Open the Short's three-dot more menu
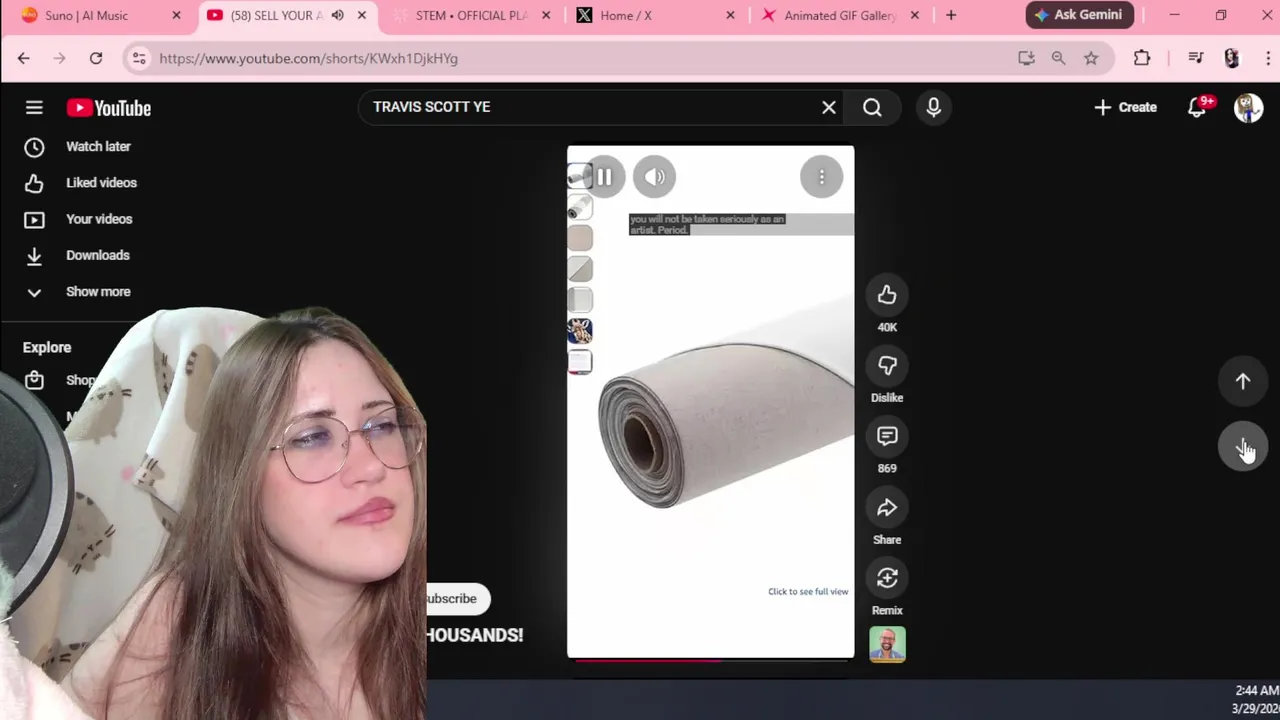This screenshot has height=720, width=1280. tap(821, 177)
